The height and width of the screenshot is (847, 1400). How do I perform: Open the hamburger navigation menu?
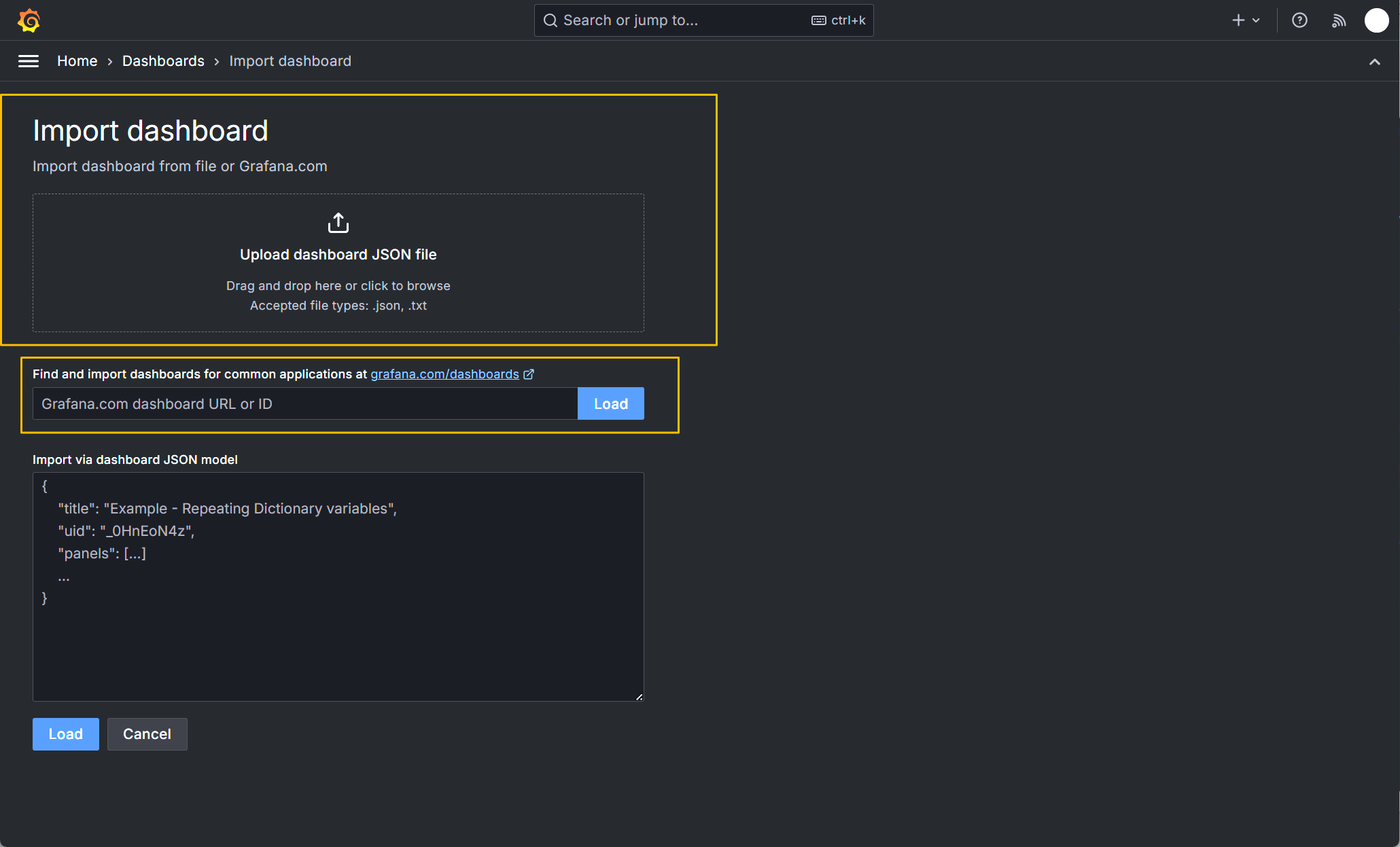coord(29,61)
